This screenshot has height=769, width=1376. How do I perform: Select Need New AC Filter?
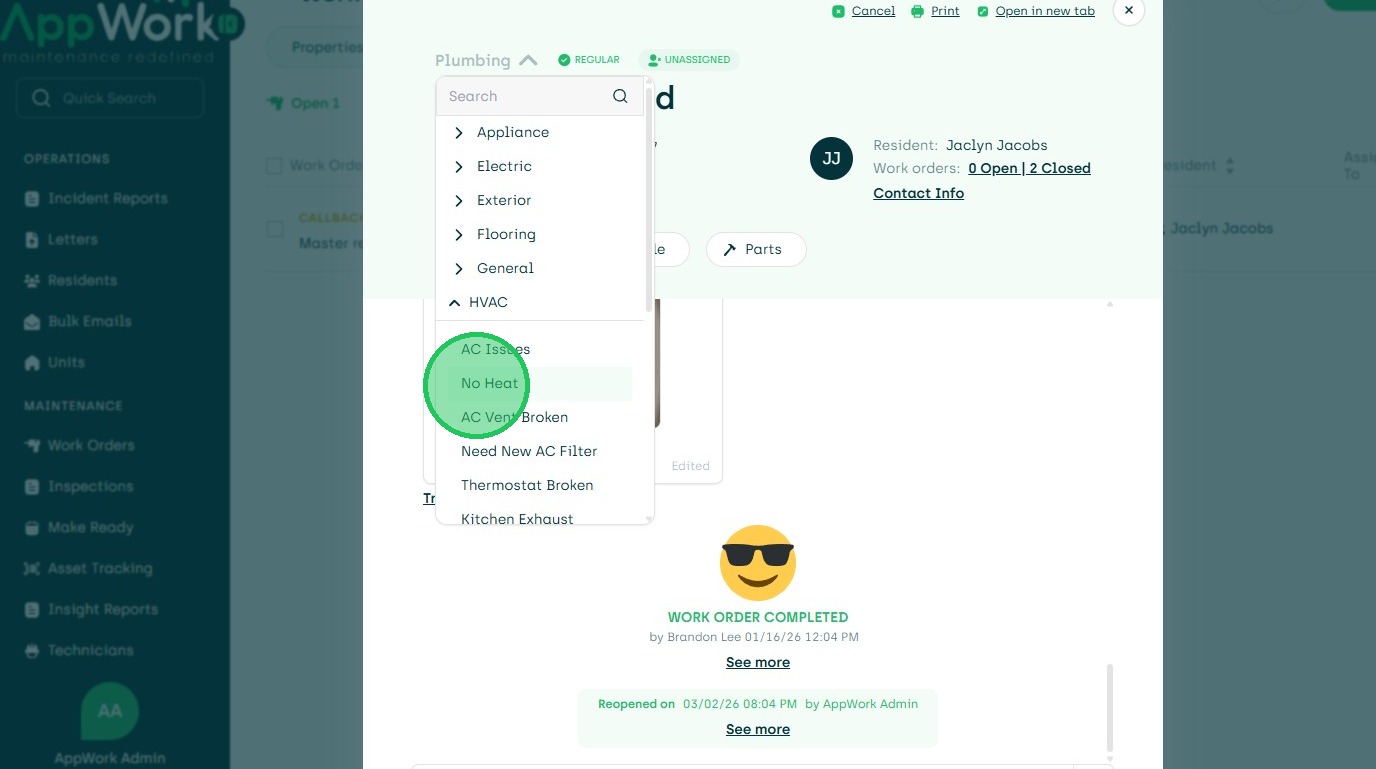point(529,451)
